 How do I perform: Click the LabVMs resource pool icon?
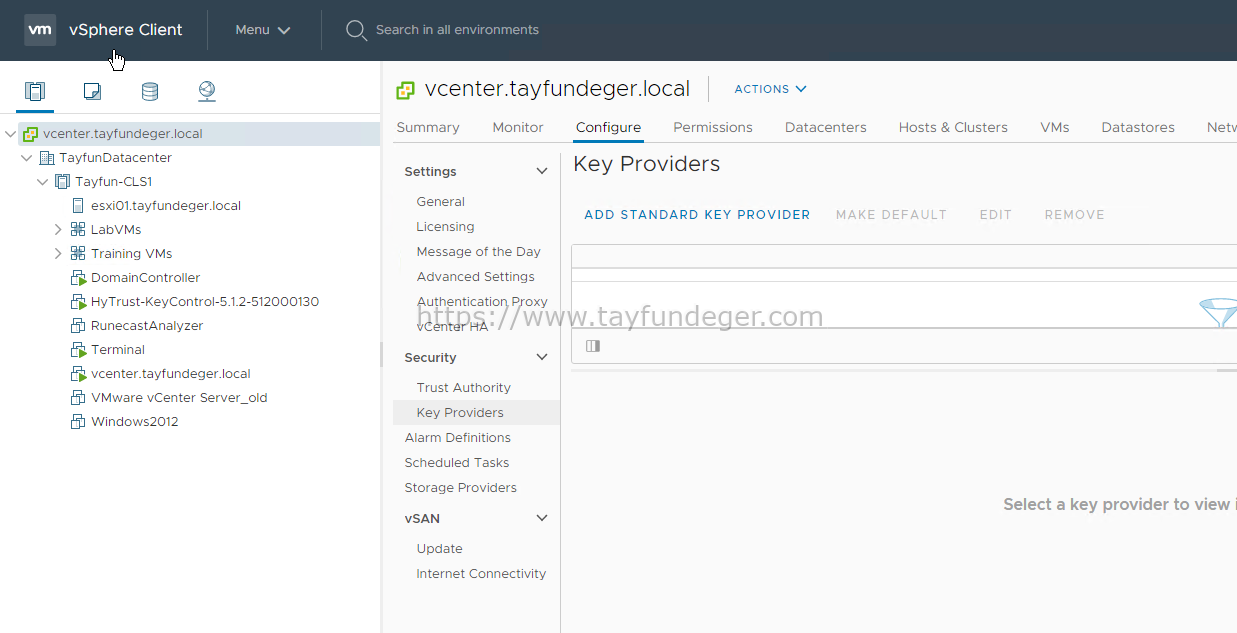(78, 230)
